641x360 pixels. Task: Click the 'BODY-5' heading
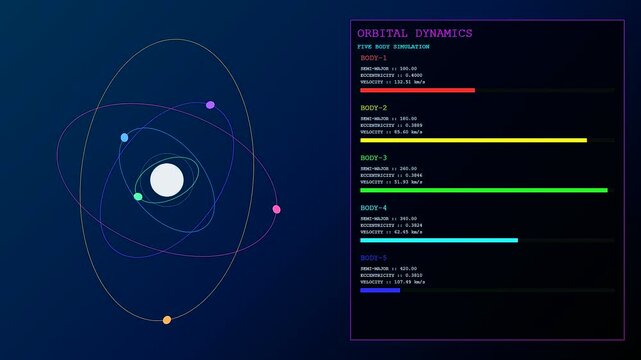pos(373,258)
